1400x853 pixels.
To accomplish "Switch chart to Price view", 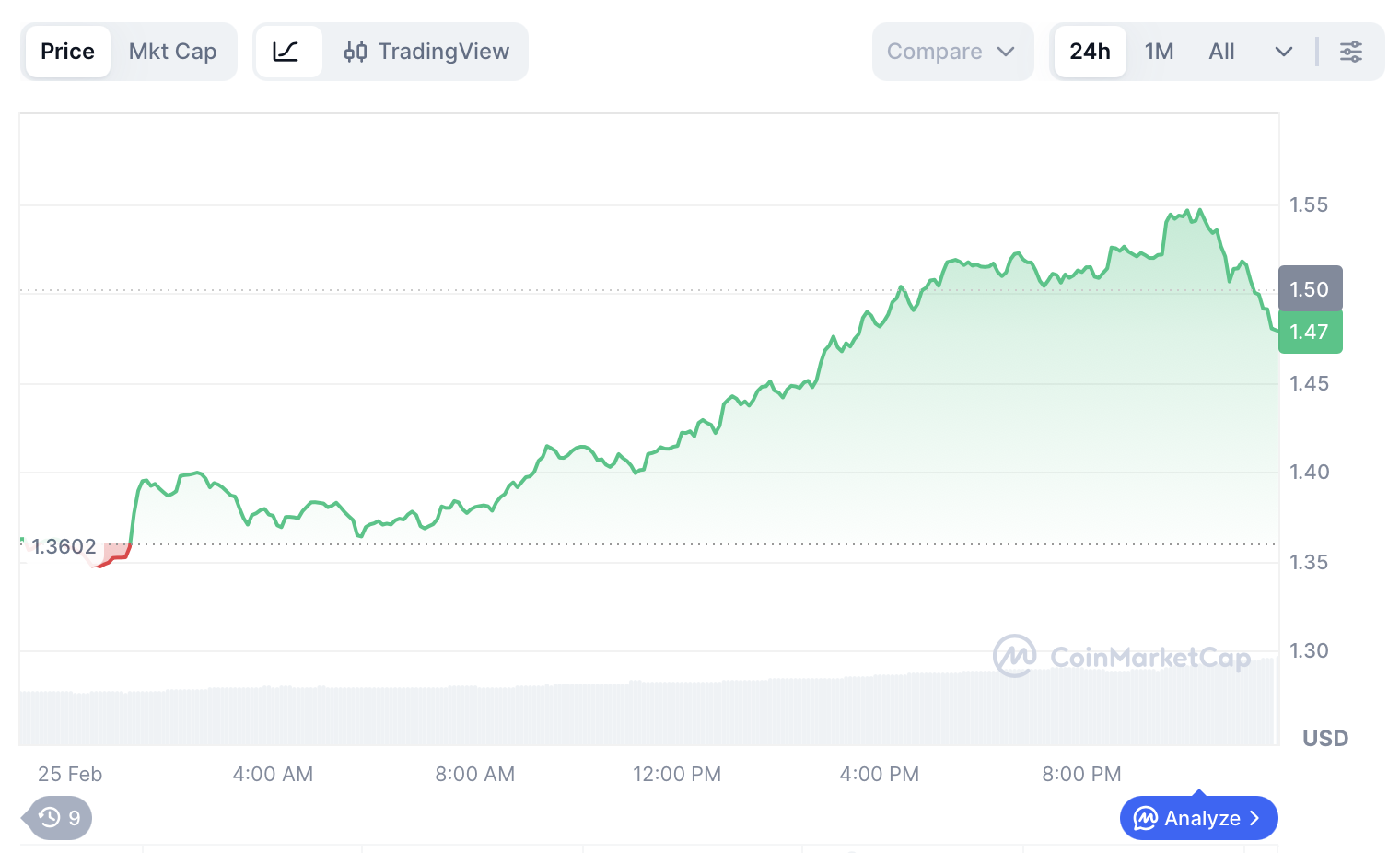I will point(67,52).
